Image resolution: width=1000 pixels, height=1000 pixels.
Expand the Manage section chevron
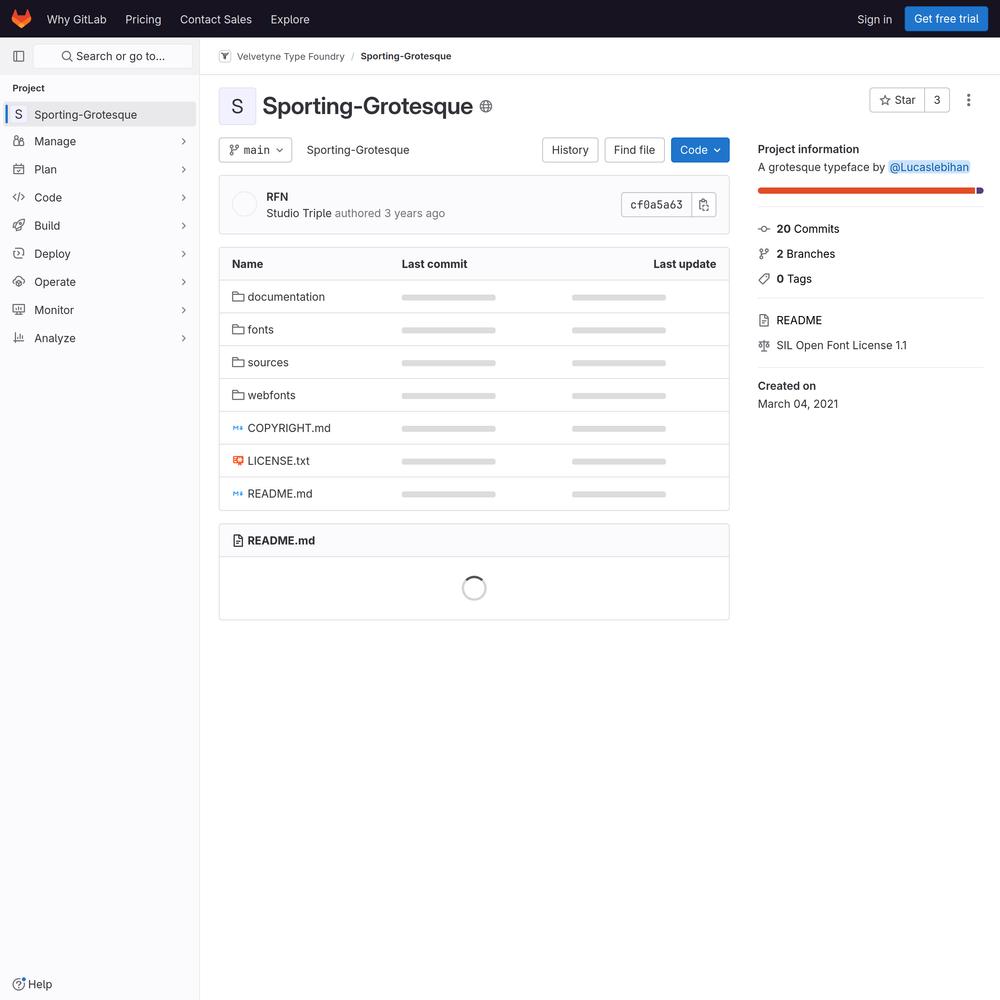(x=184, y=141)
